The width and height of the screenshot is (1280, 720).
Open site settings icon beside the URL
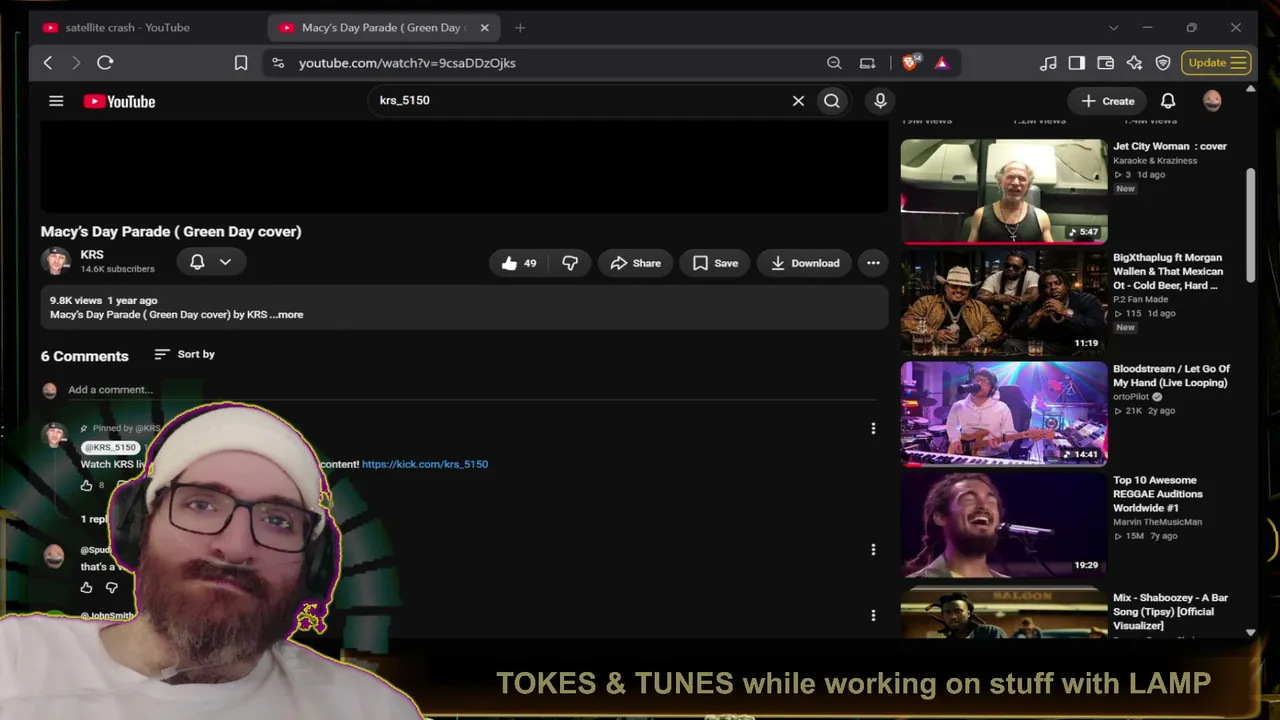click(278, 63)
